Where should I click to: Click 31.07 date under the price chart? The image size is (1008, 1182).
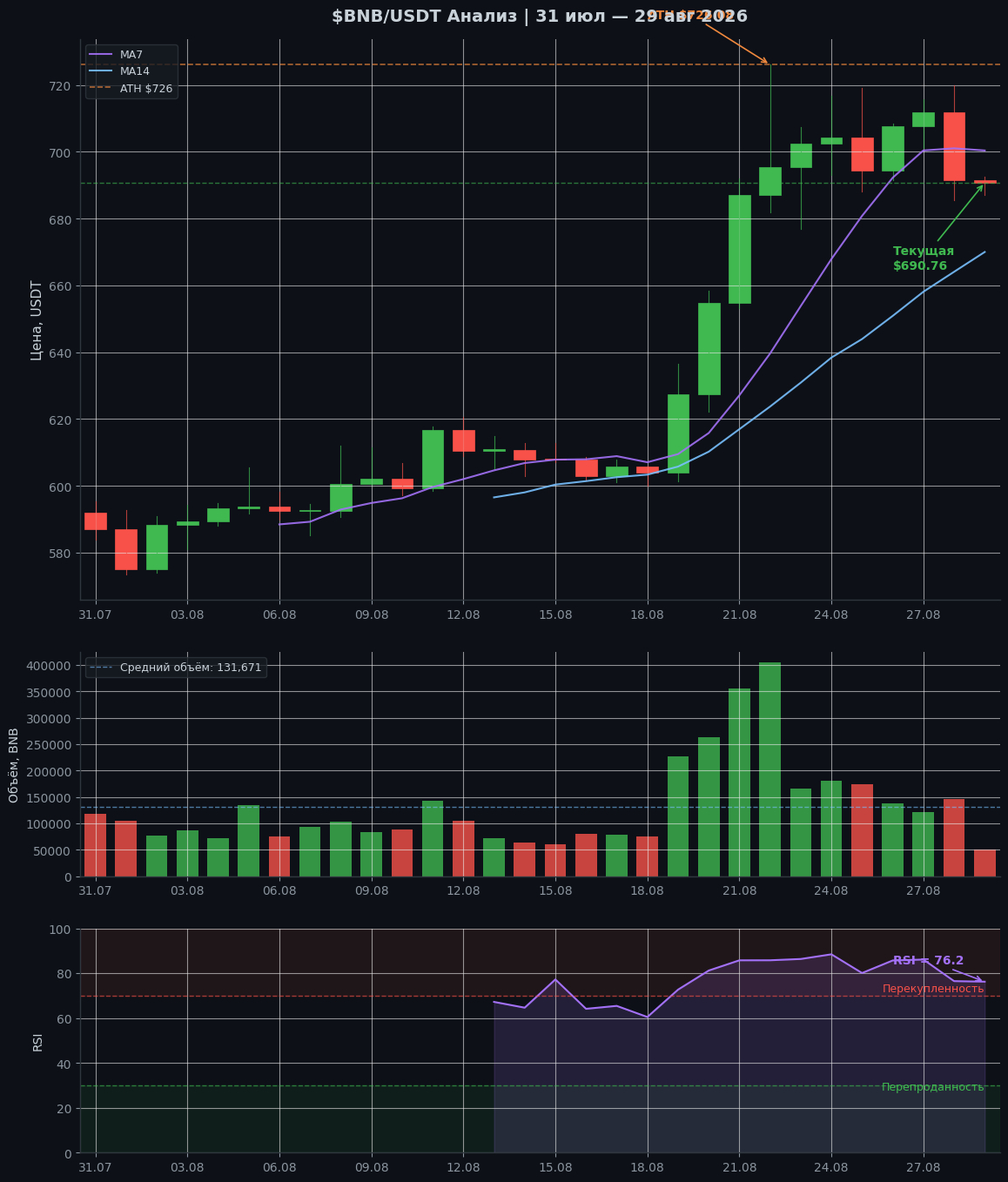pos(96,615)
